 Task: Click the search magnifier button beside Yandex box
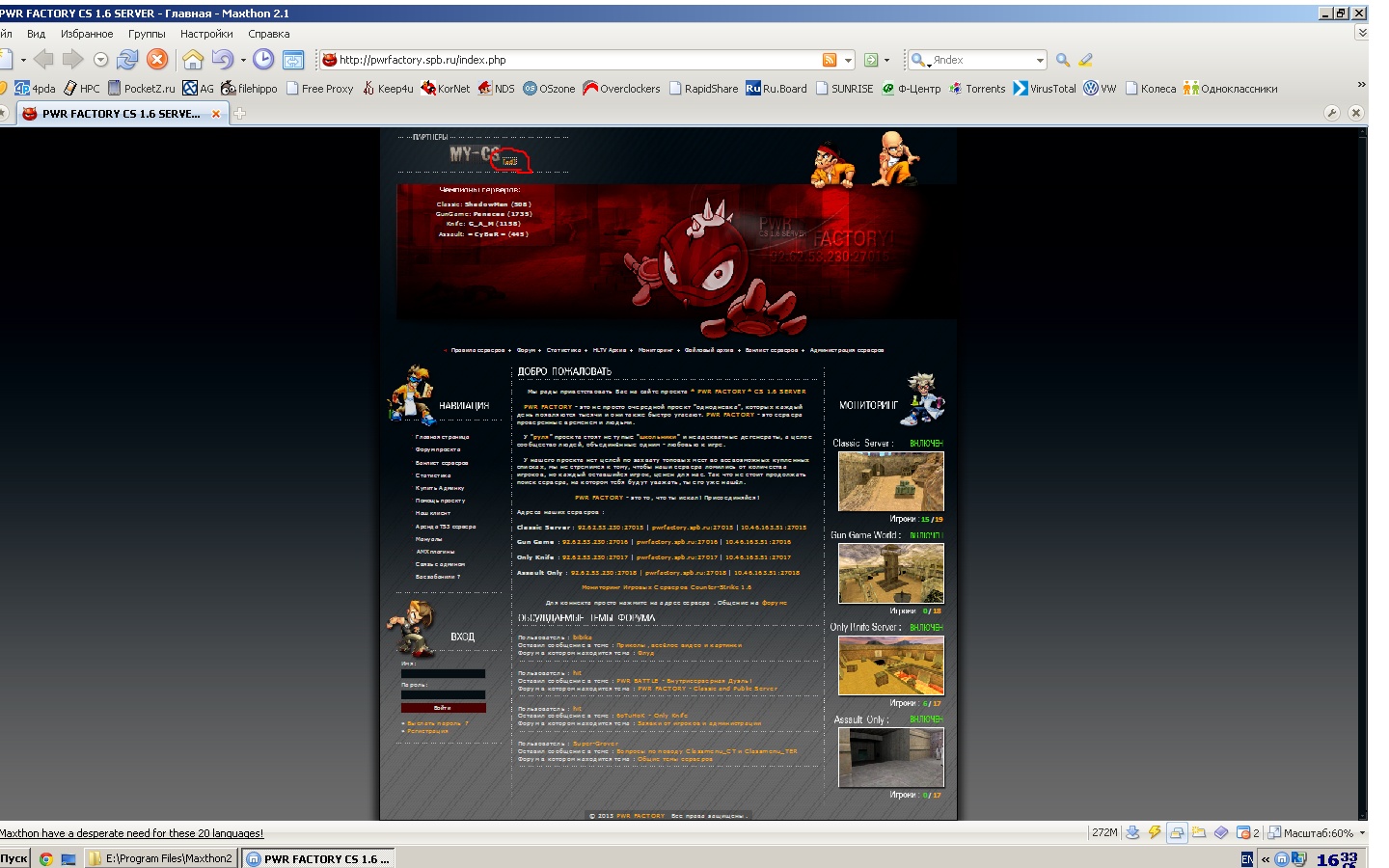click(1063, 60)
